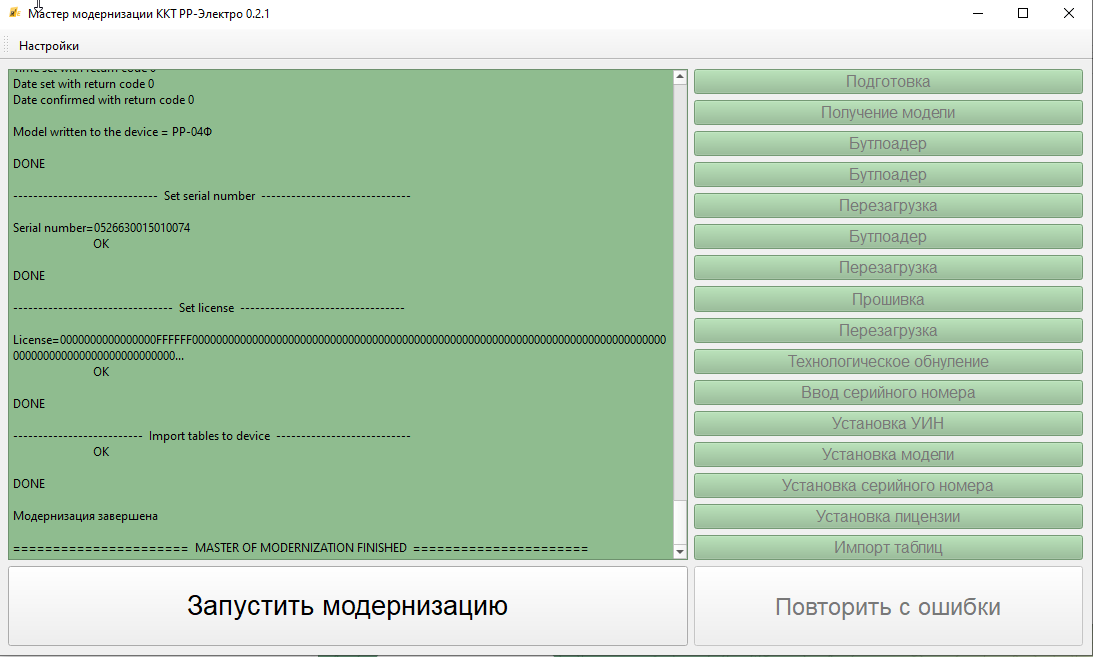This screenshot has height=657, width=1093.
Task: Maximize the Мастер модернизации window
Action: point(1023,14)
